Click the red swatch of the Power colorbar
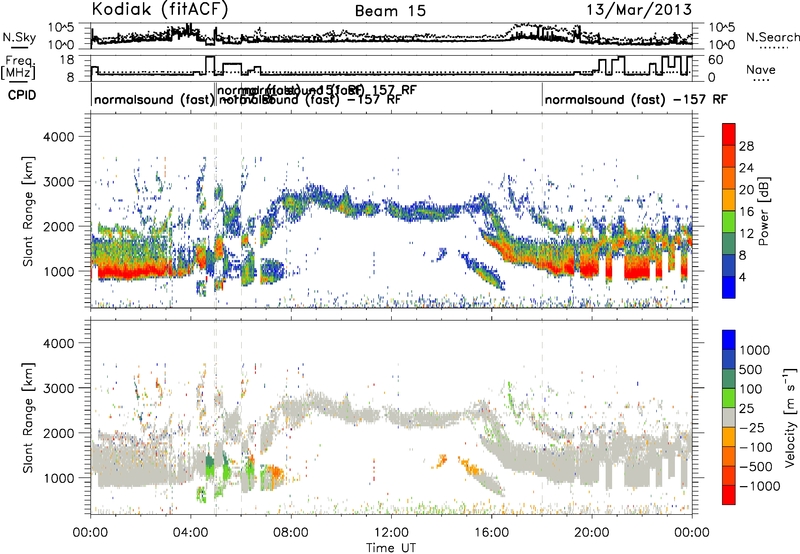The height and width of the screenshot is (554, 800). pyautogui.click(x=729, y=134)
